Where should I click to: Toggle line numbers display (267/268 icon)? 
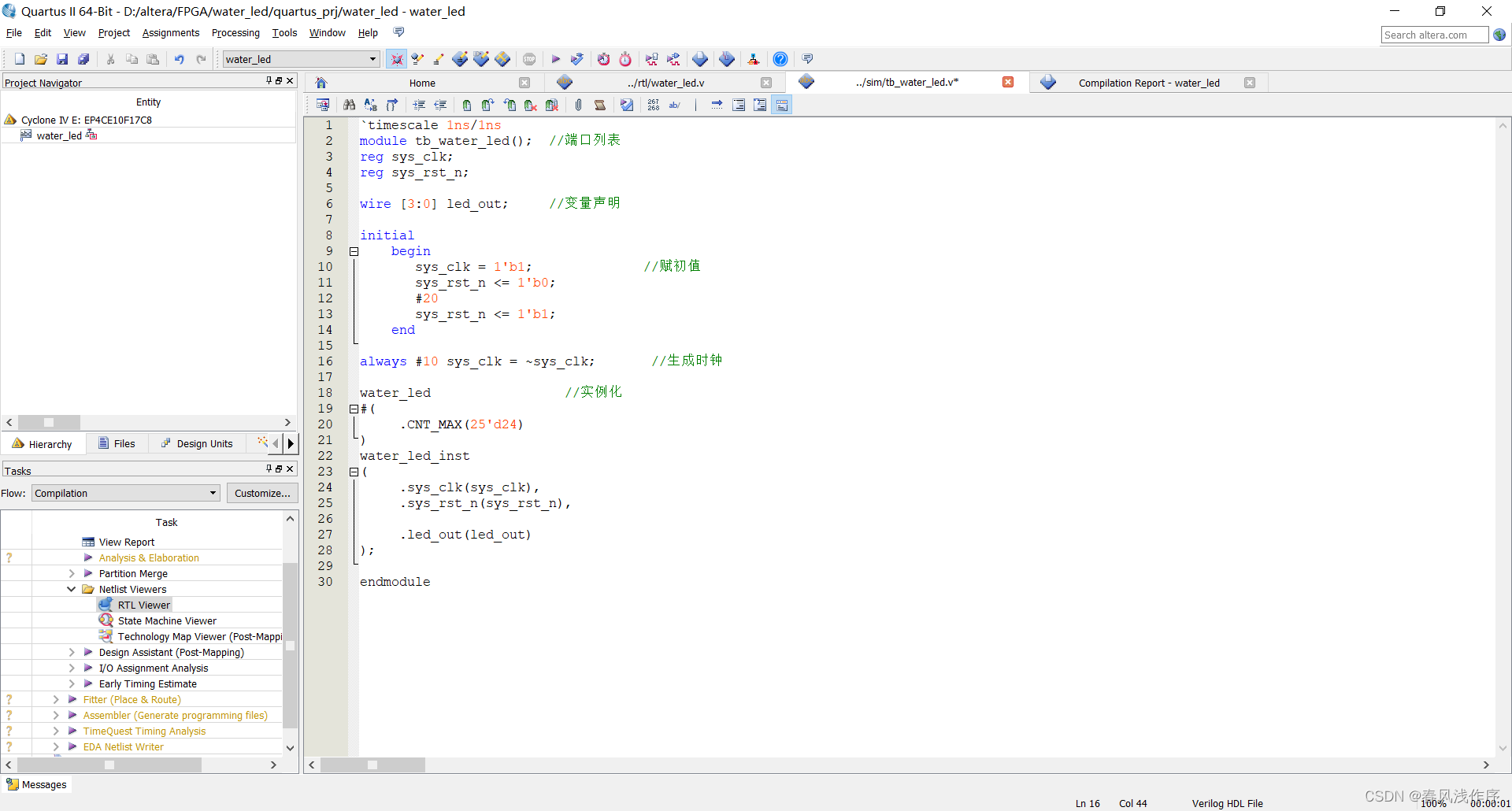[x=654, y=105]
